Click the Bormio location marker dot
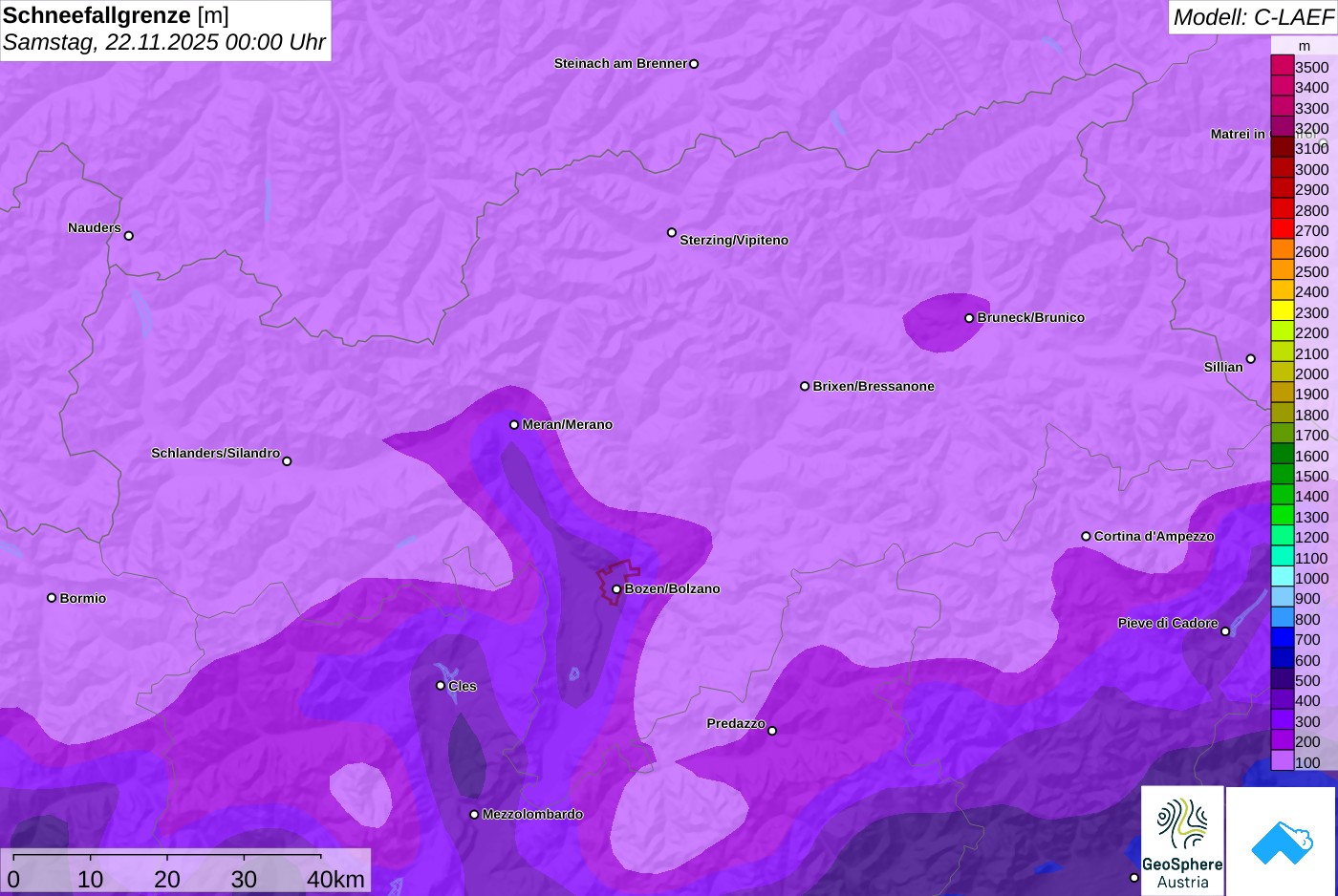The height and width of the screenshot is (896, 1338). [52, 598]
